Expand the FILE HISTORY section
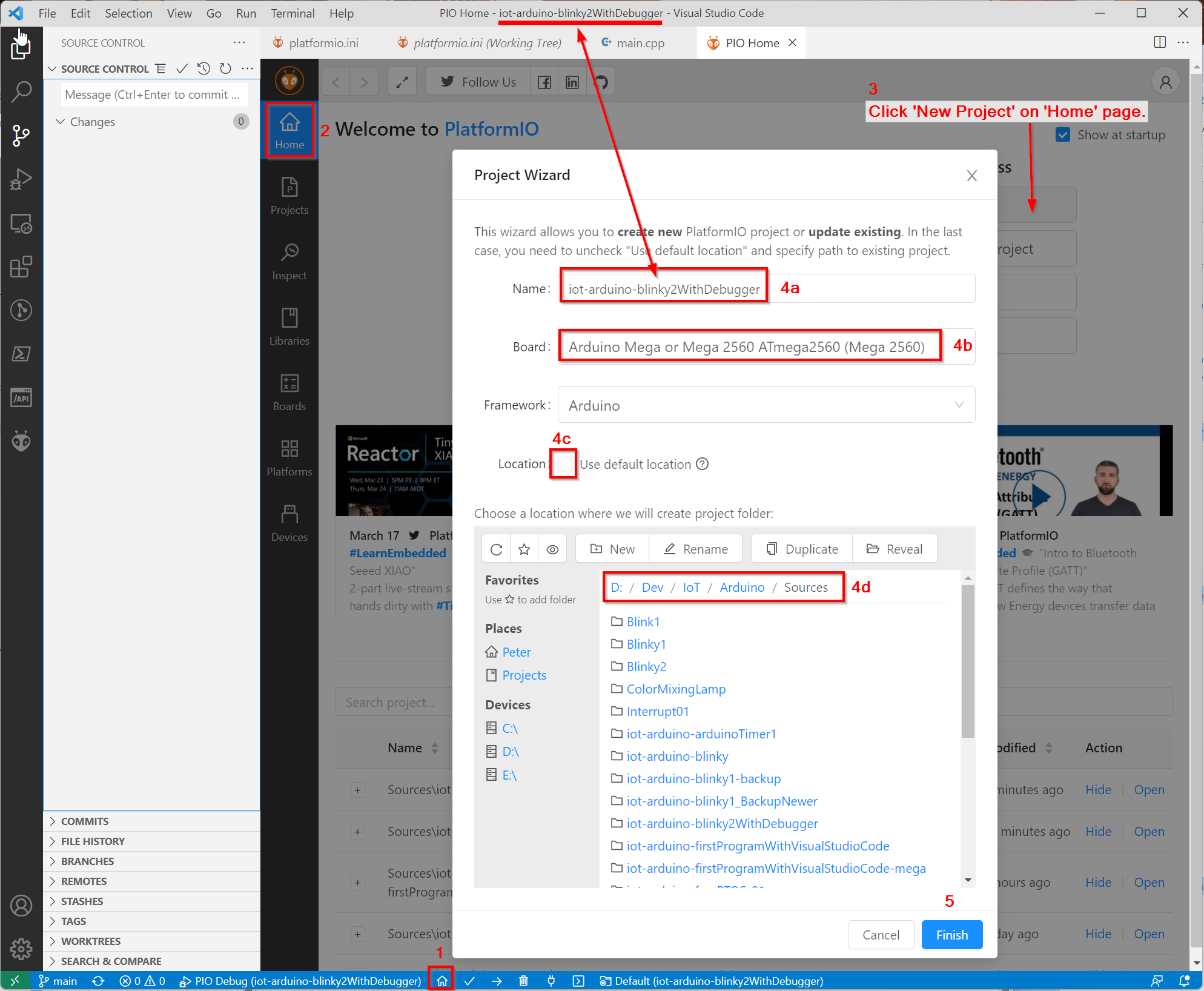1204x991 pixels. pyautogui.click(x=151, y=841)
